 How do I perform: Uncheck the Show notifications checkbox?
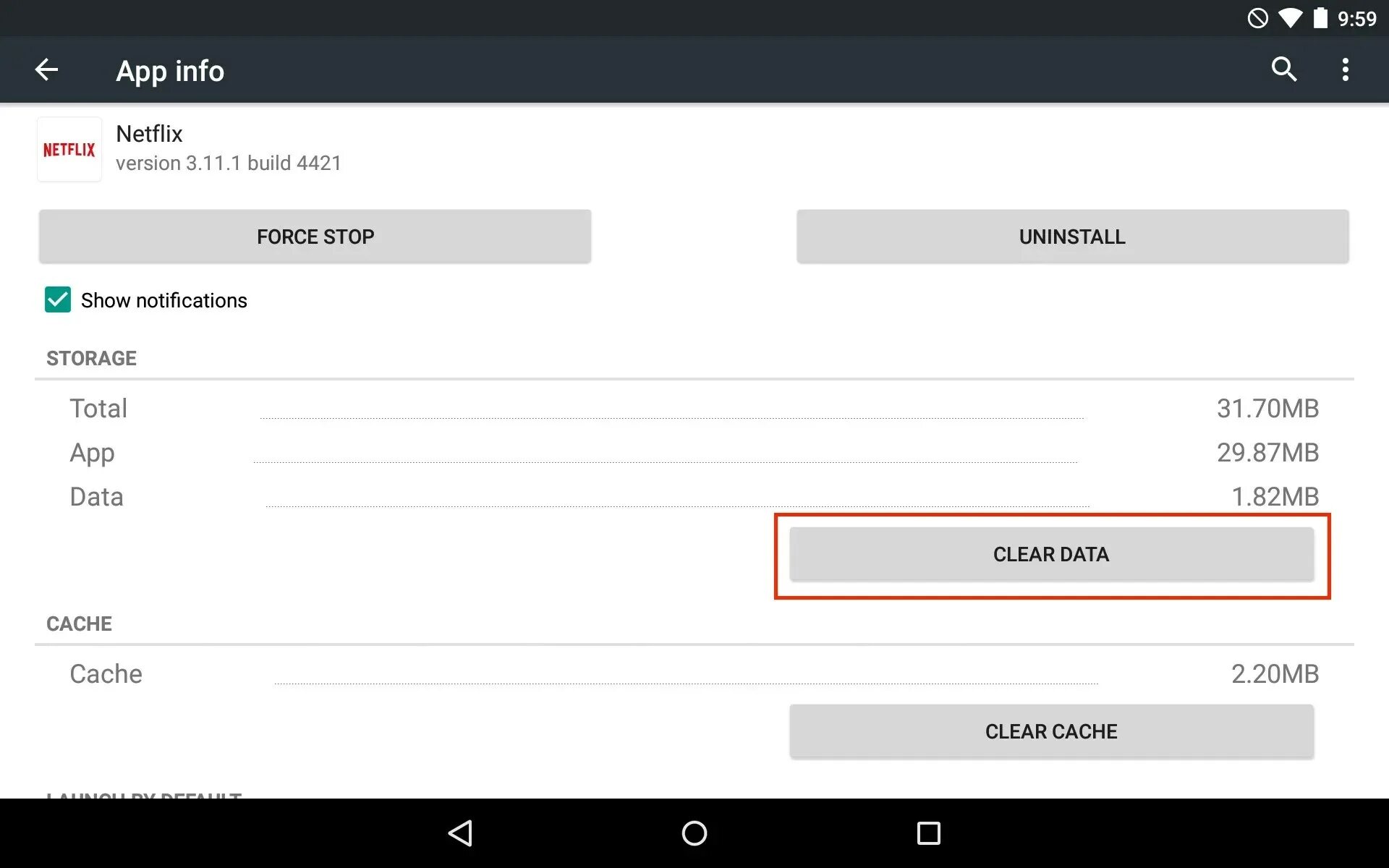(58, 299)
